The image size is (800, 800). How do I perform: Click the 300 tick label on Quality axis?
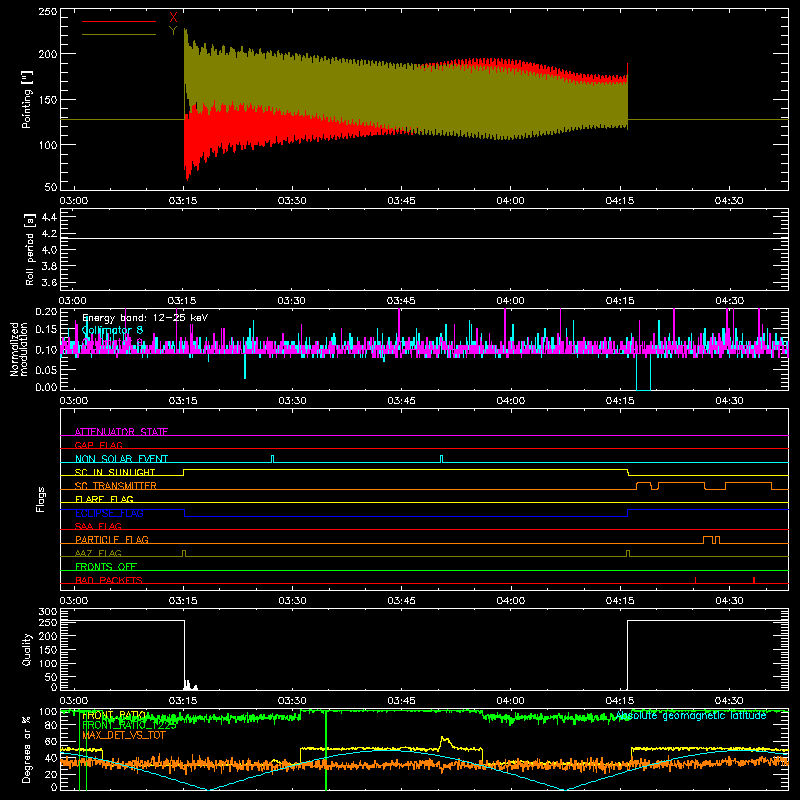pos(48,611)
